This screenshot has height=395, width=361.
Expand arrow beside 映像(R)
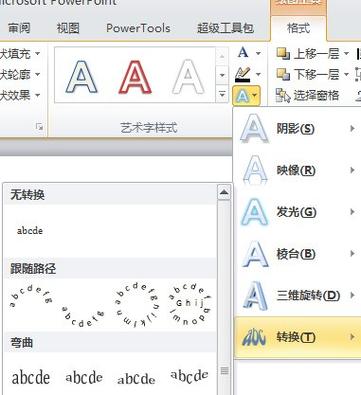(352, 170)
